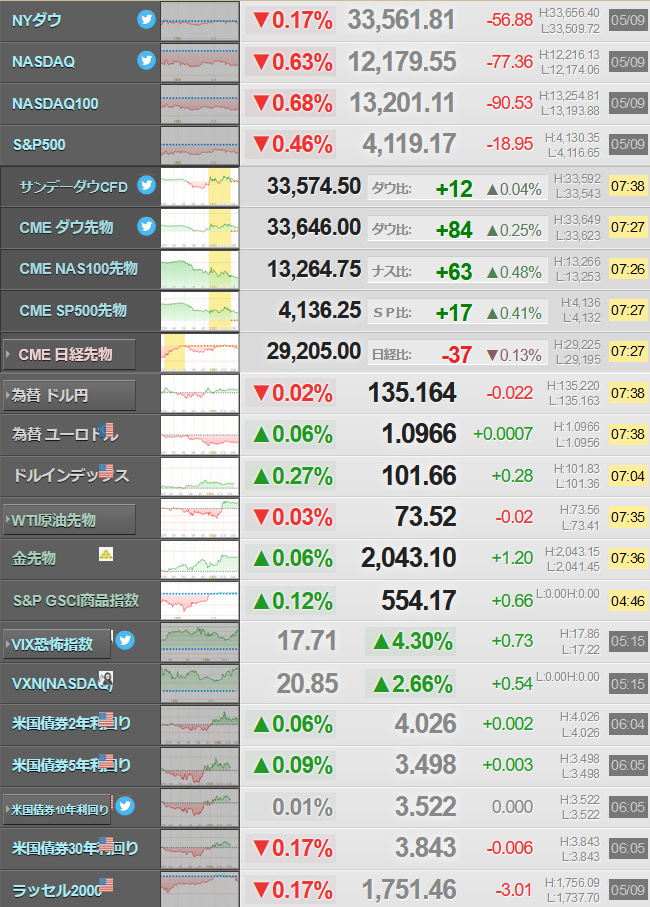Screen dimensions: 650x907
Task: Expand the VIX恐怖指数 button
Action: coord(57,644)
